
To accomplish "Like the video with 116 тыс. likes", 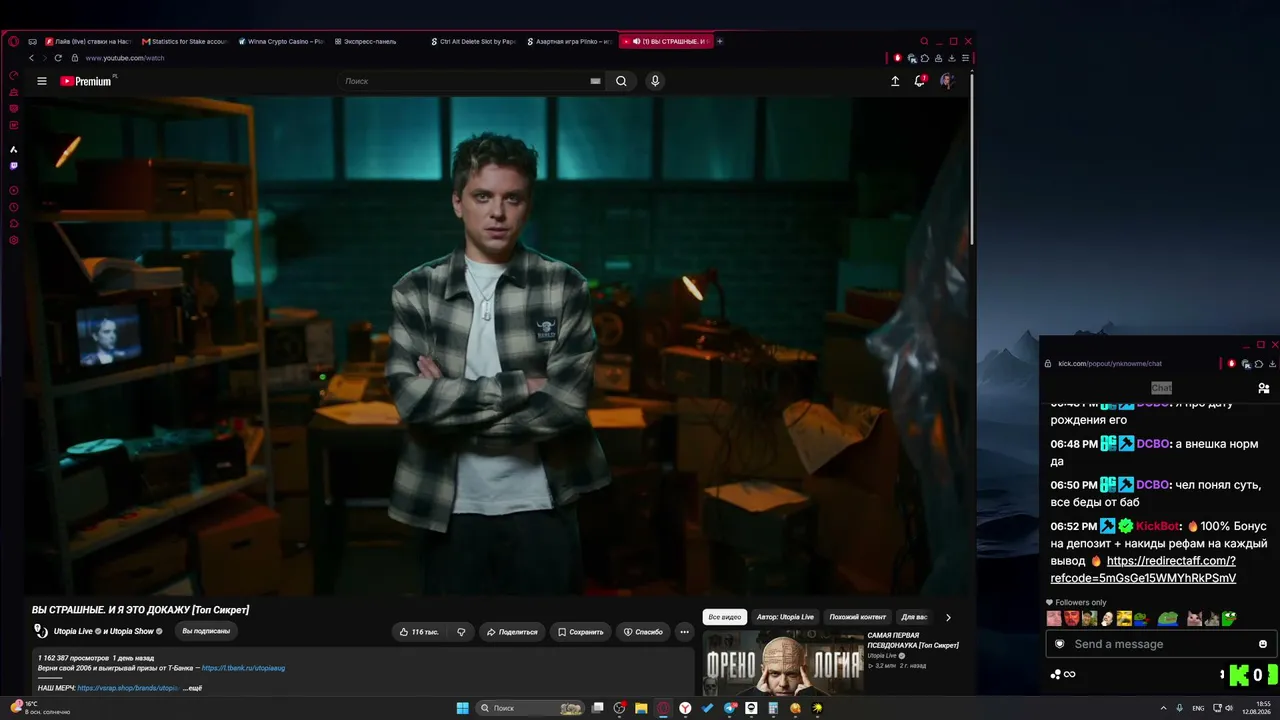I will point(419,632).
